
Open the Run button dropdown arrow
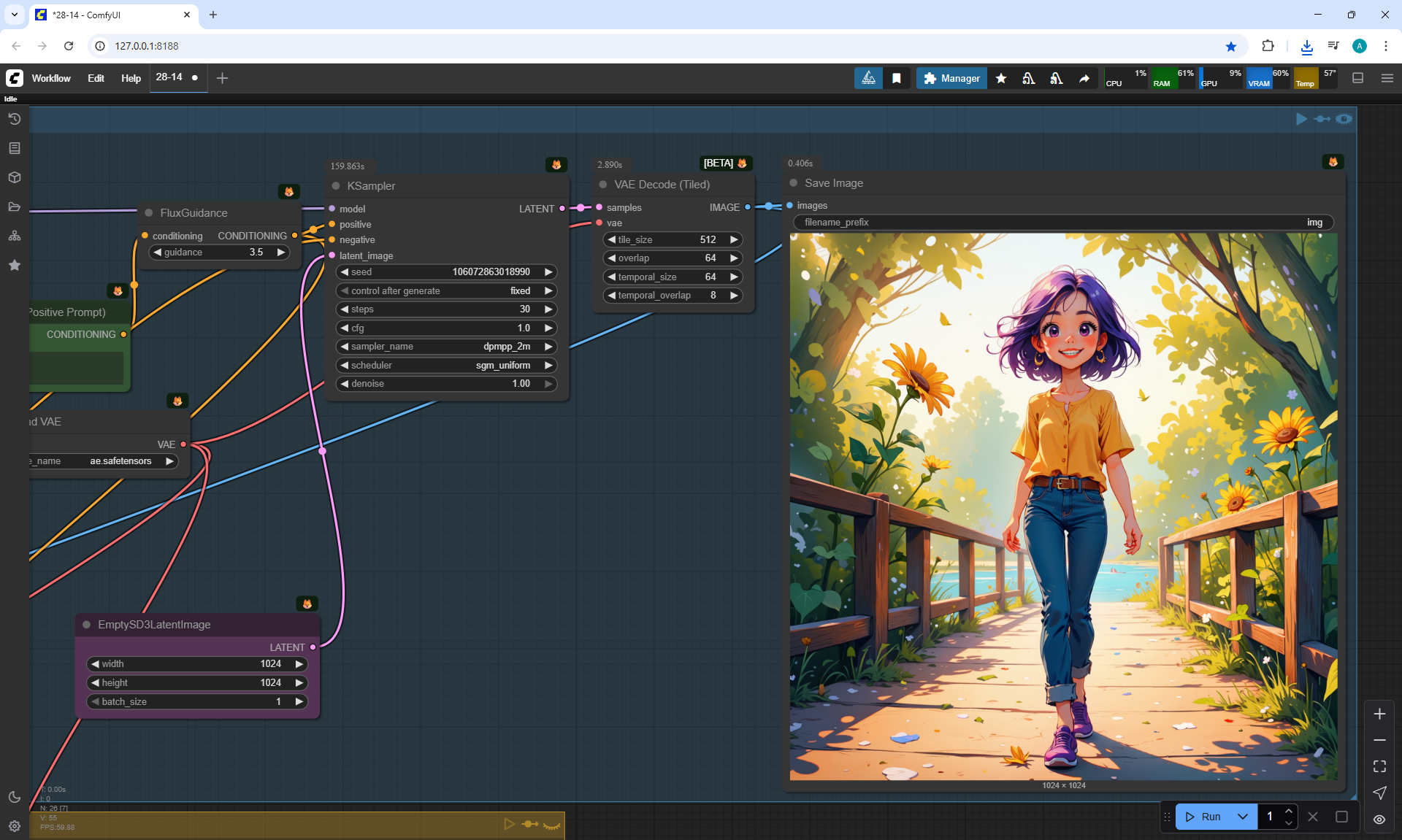(1243, 817)
